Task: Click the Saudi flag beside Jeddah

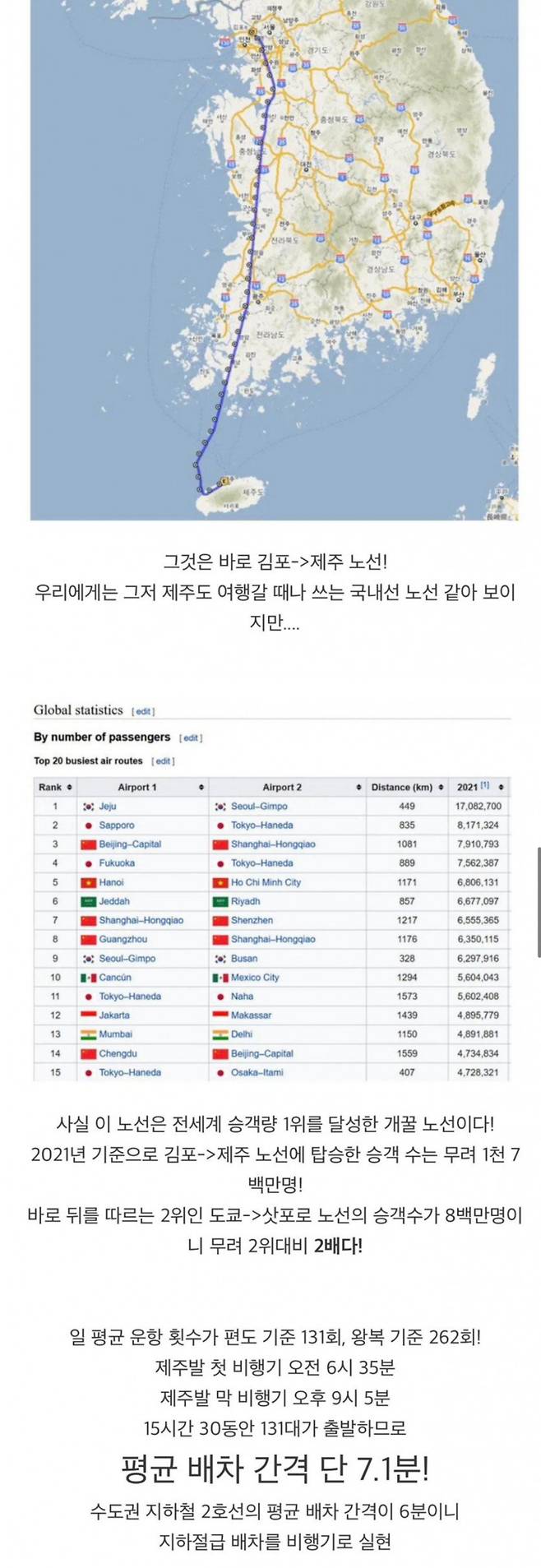Action: (88, 901)
